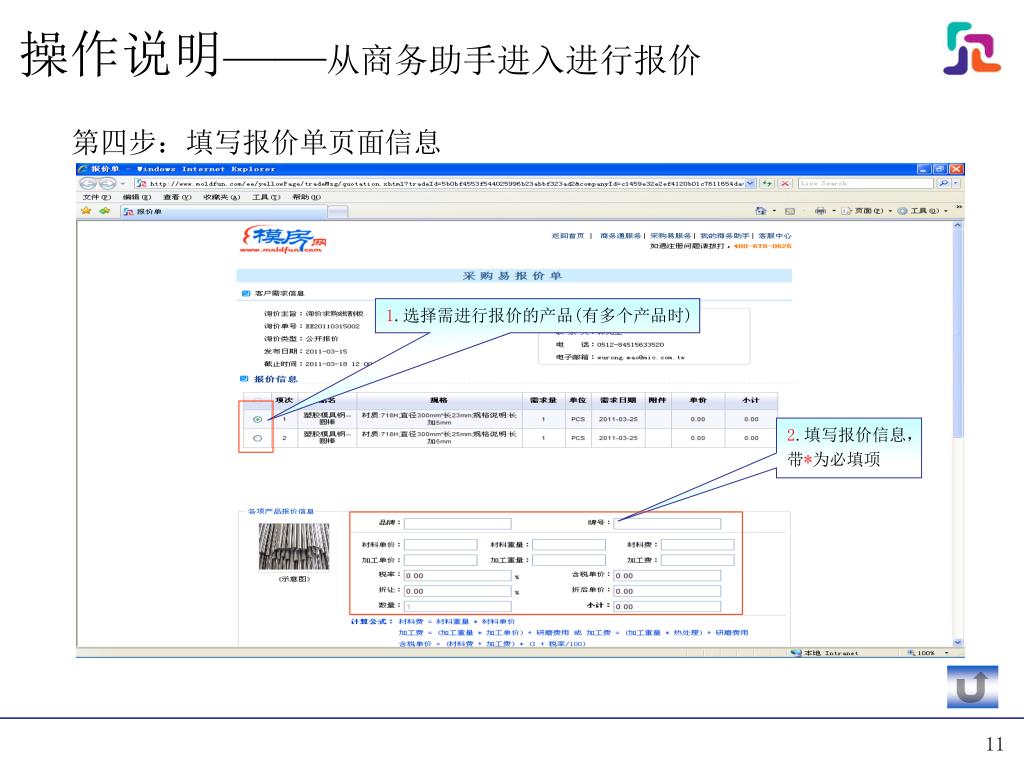Click the Live Search magnifier icon
1024x768 pixels.
(943, 184)
